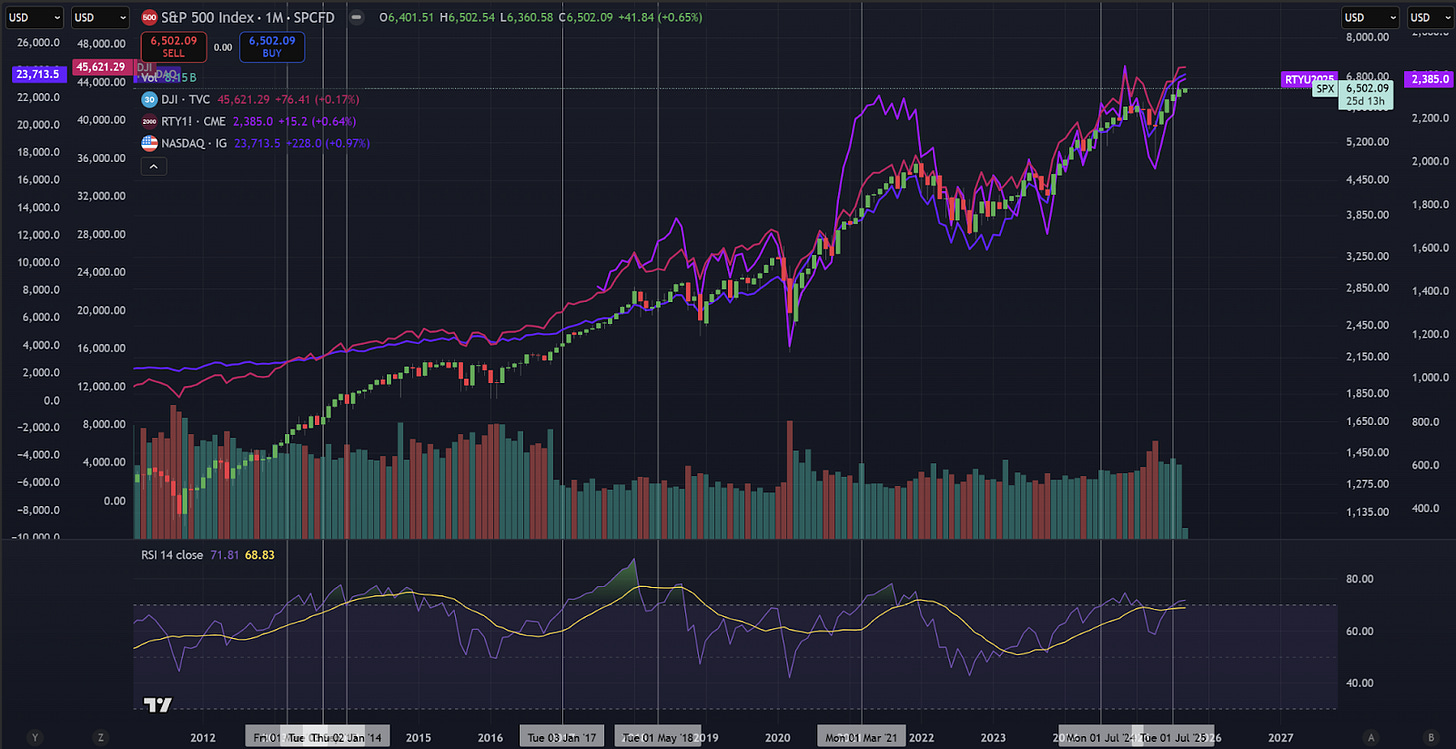Image resolution: width=1456 pixels, height=749 pixels.
Task: Click the Y scale letter marker
Action: point(35,738)
